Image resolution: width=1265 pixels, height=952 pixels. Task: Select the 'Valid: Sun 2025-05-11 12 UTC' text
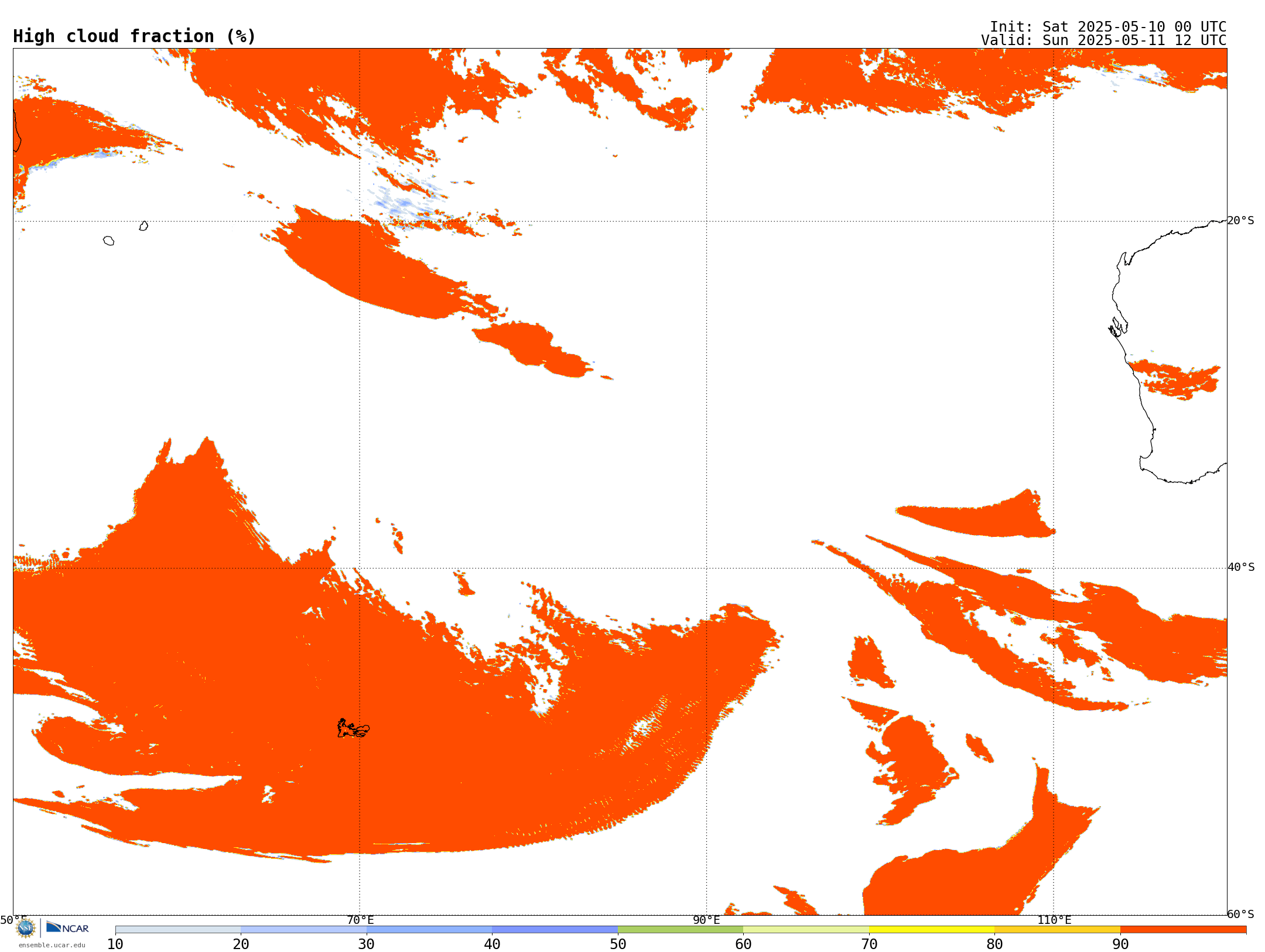(x=1104, y=40)
